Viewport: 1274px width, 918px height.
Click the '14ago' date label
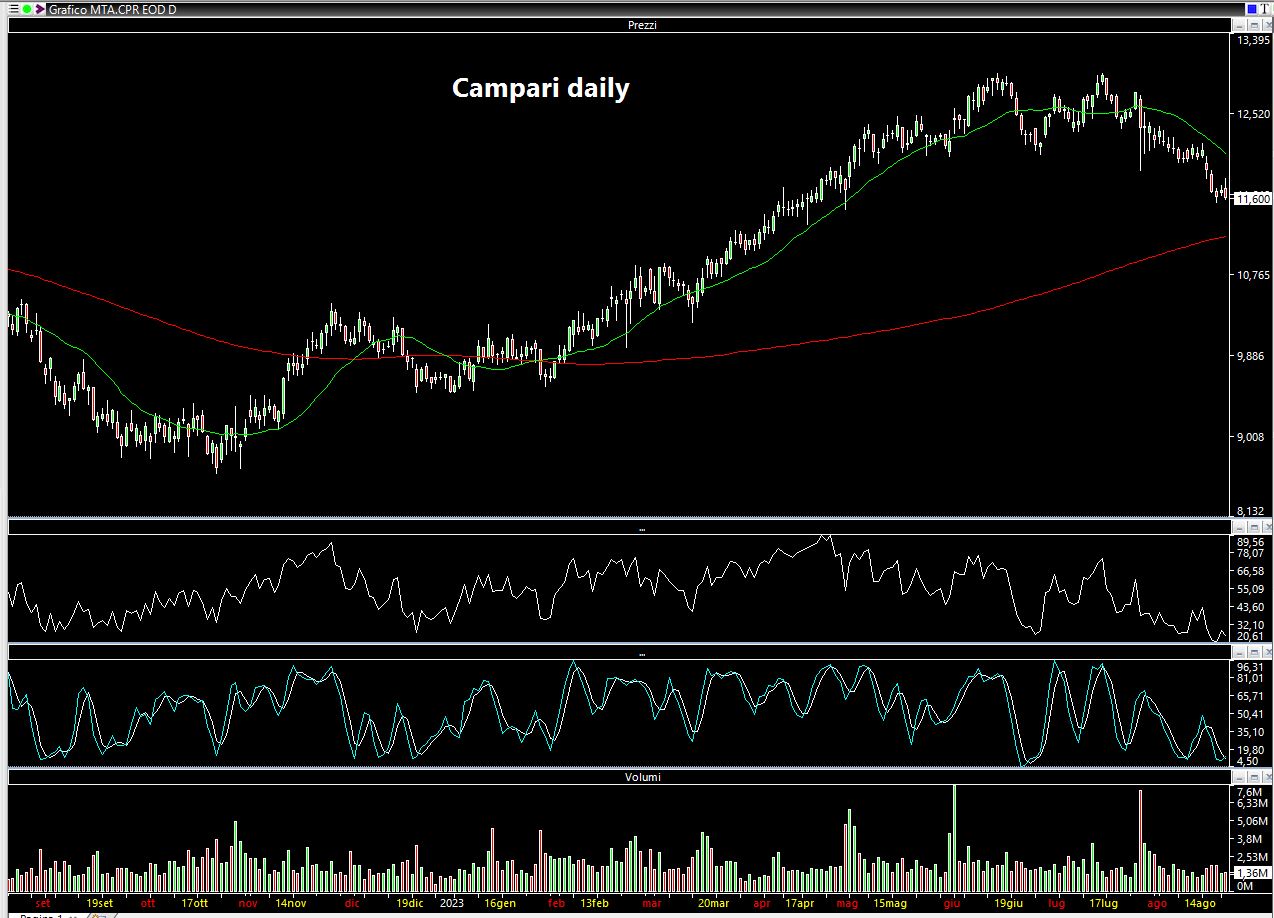click(1199, 902)
